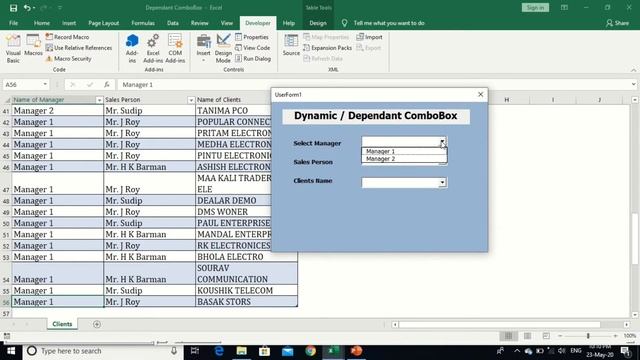Click the Sign in button
Viewport: 640px width, 360px height.
(x=535, y=8)
